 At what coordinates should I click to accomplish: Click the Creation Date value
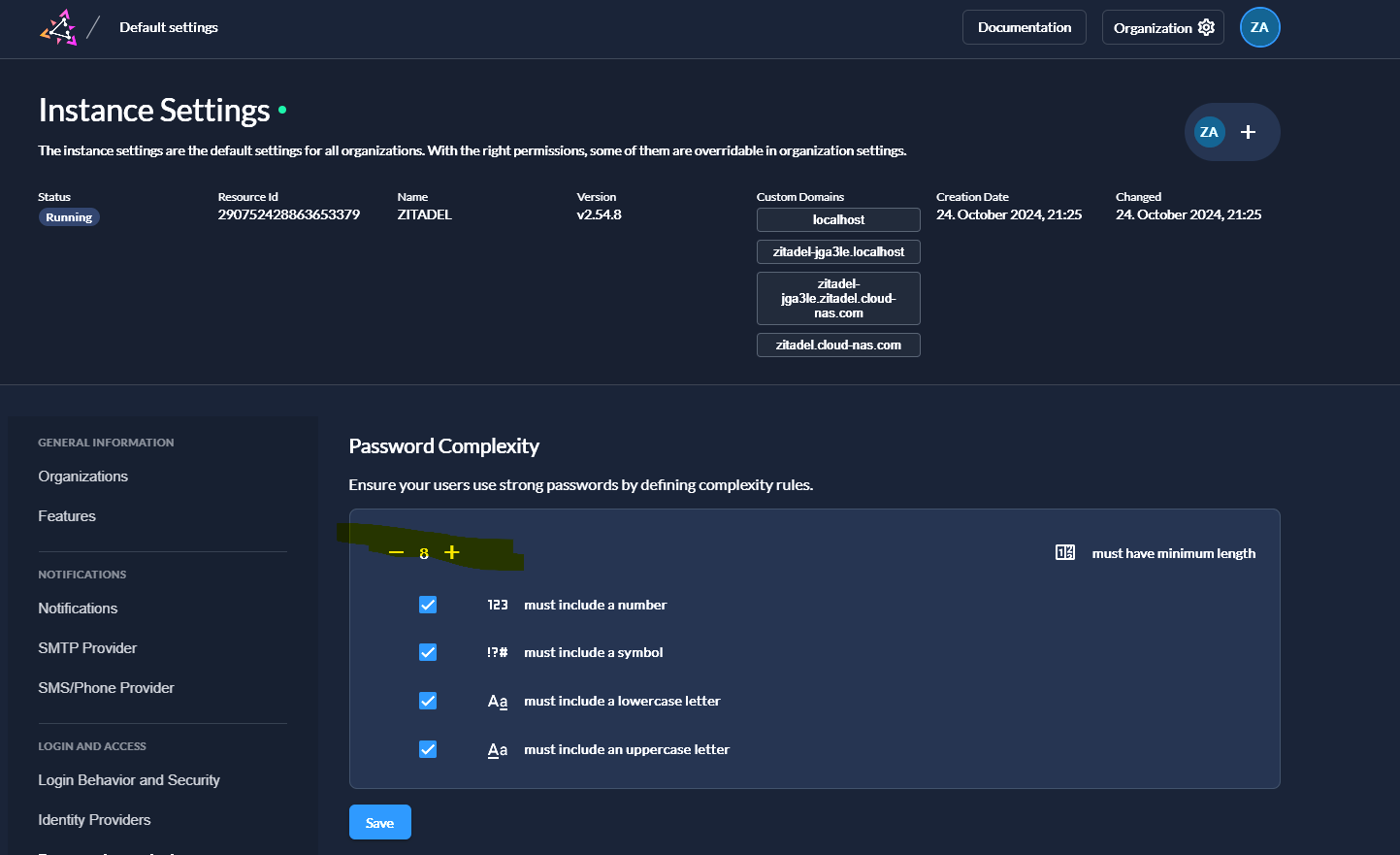(1009, 214)
